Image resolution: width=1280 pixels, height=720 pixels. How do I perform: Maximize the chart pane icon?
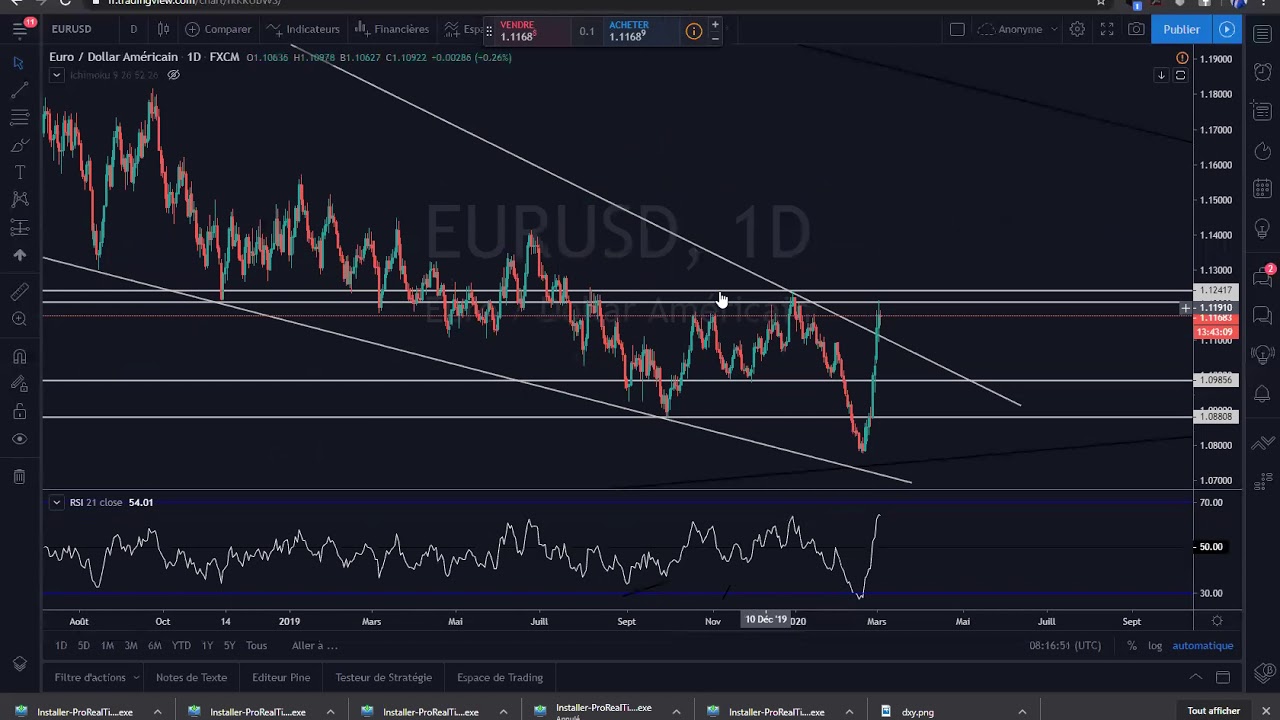(1180, 75)
